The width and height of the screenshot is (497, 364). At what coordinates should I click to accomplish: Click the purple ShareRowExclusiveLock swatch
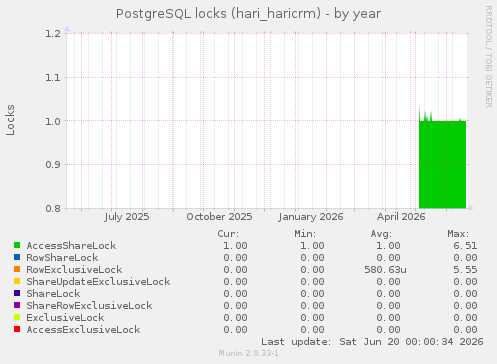[17, 305]
